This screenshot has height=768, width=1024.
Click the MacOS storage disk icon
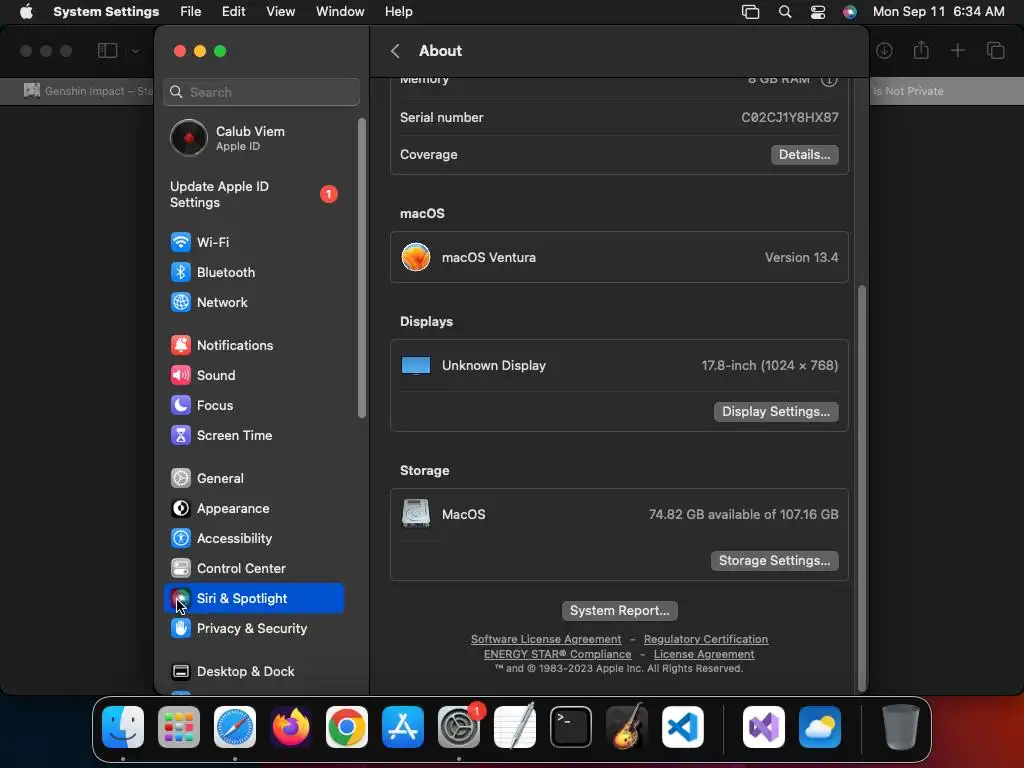click(x=416, y=514)
